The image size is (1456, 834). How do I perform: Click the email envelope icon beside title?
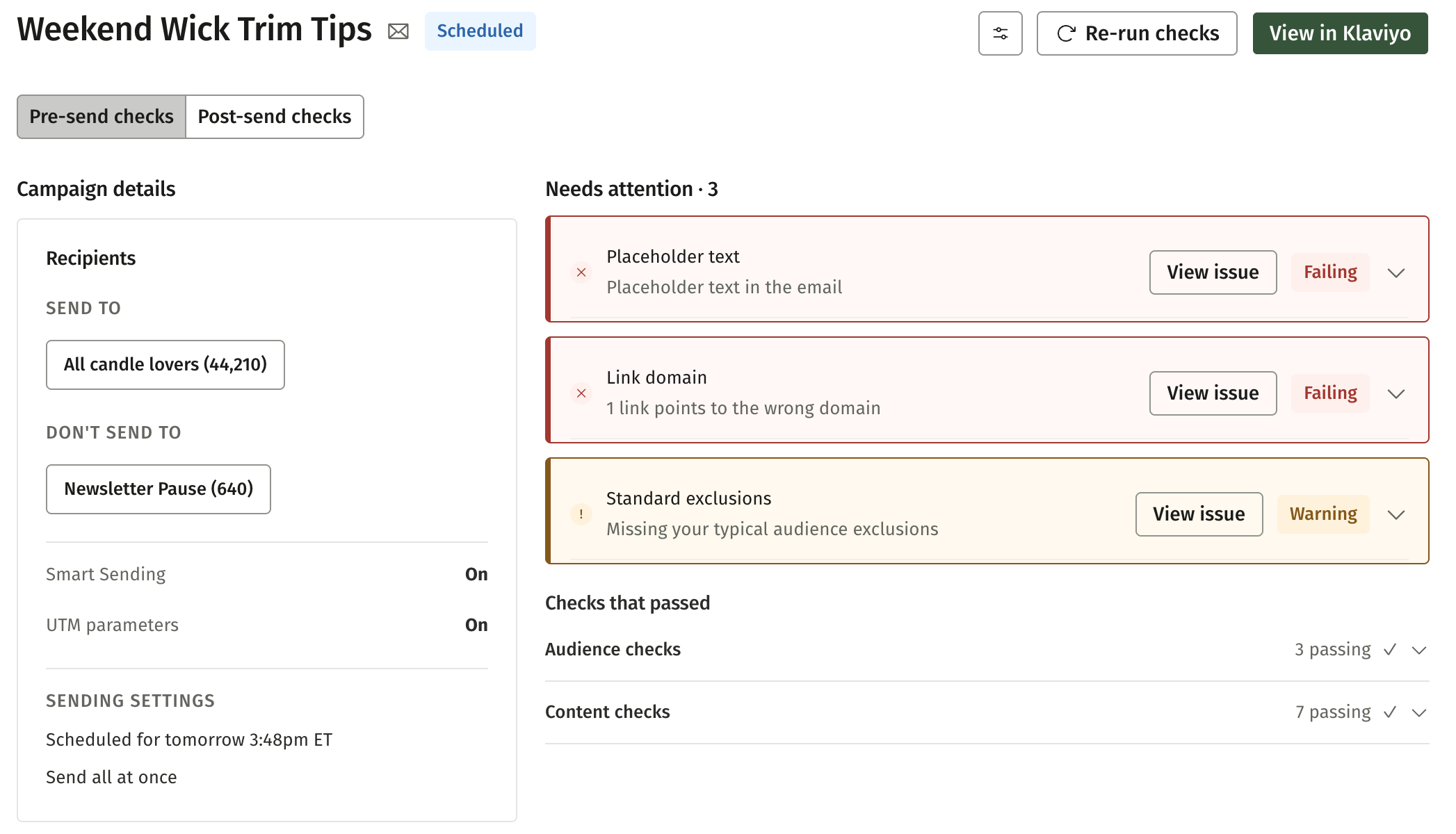tap(398, 32)
